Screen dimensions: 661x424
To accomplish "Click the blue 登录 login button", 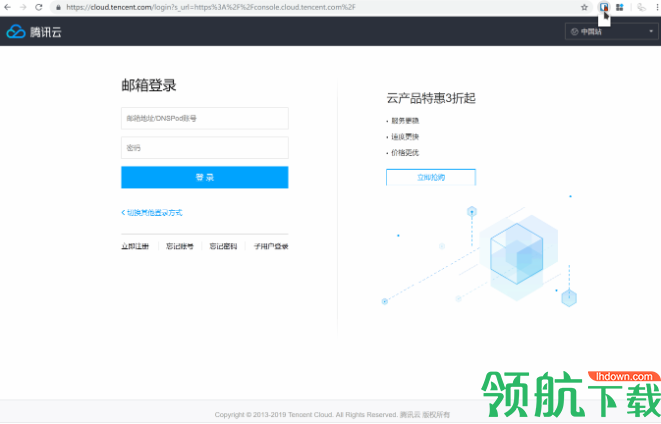I will (204, 177).
